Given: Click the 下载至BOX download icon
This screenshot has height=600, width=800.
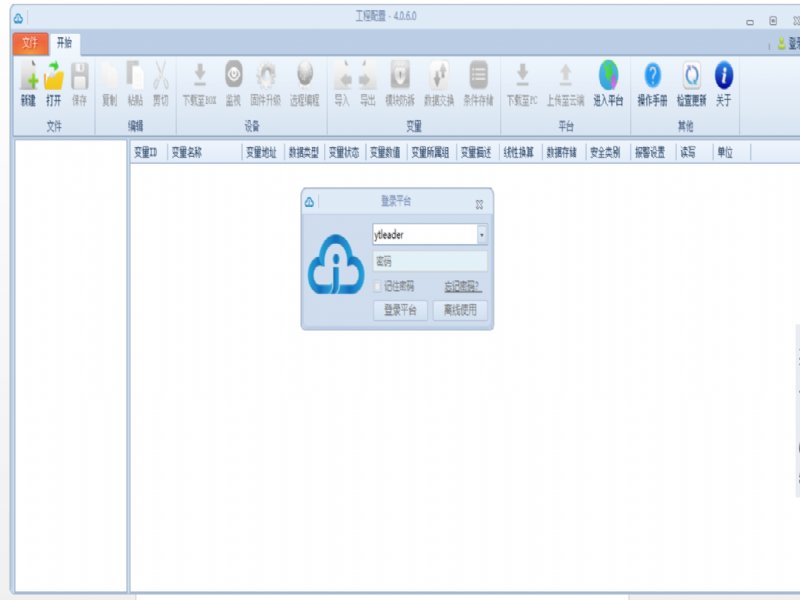Looking at the screenshot, I should pyautogui.click(x=199, y=77).
